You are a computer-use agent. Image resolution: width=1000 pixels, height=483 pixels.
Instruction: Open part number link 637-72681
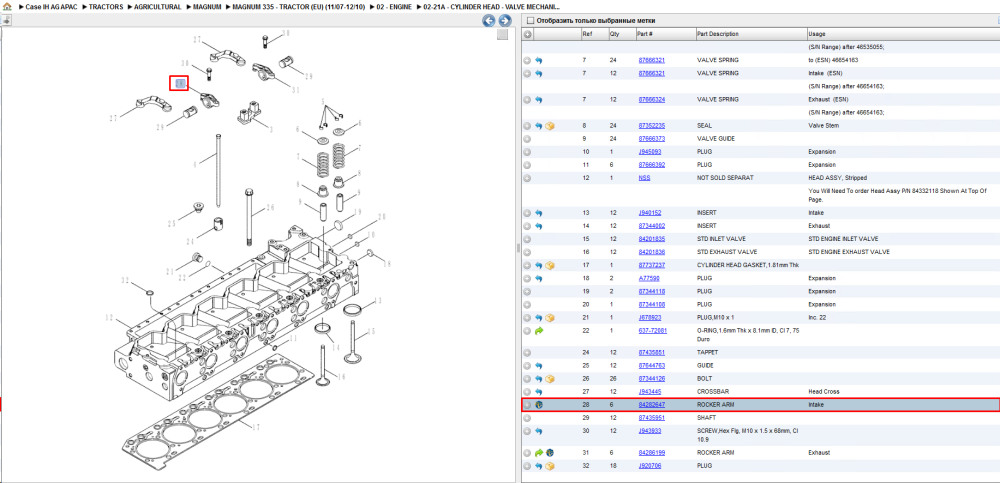coord(653,331)
